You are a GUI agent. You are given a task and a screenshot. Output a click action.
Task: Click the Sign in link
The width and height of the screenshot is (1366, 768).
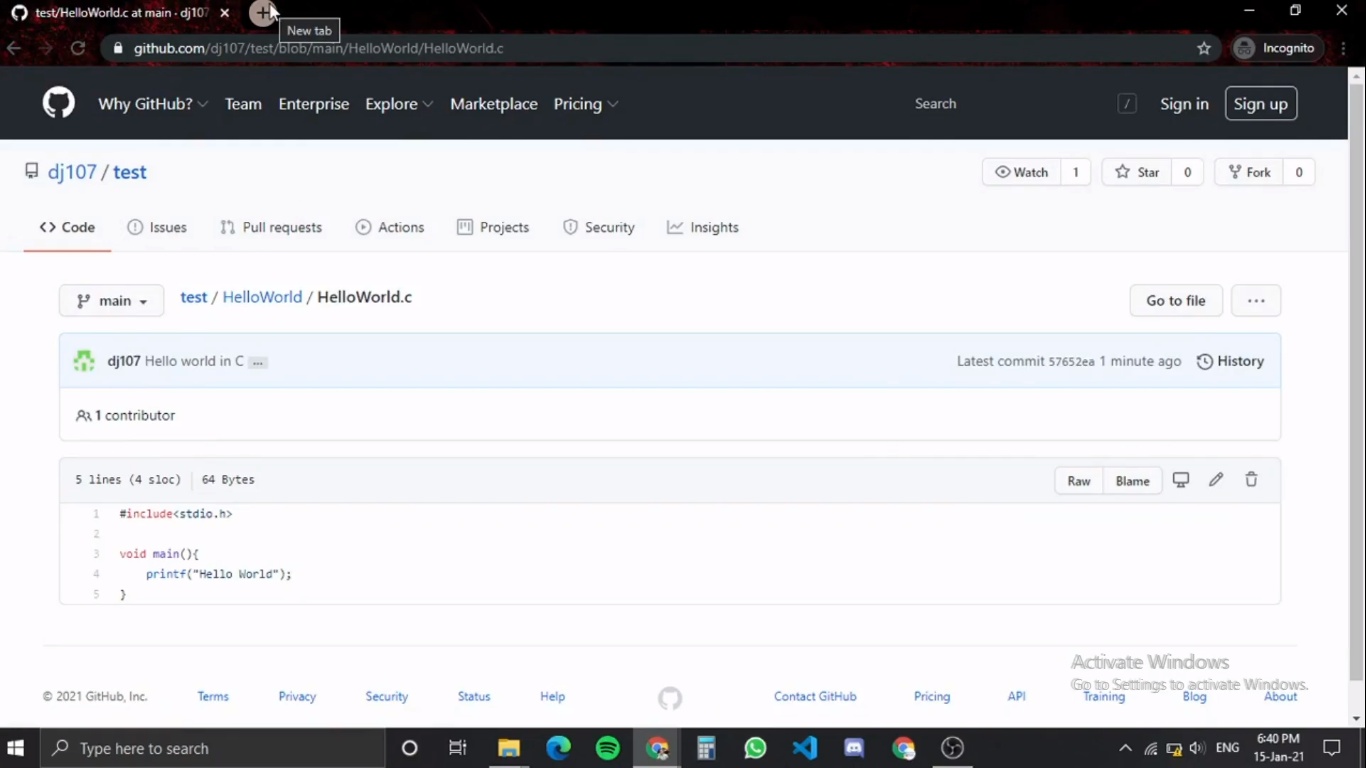(1184, 104)
